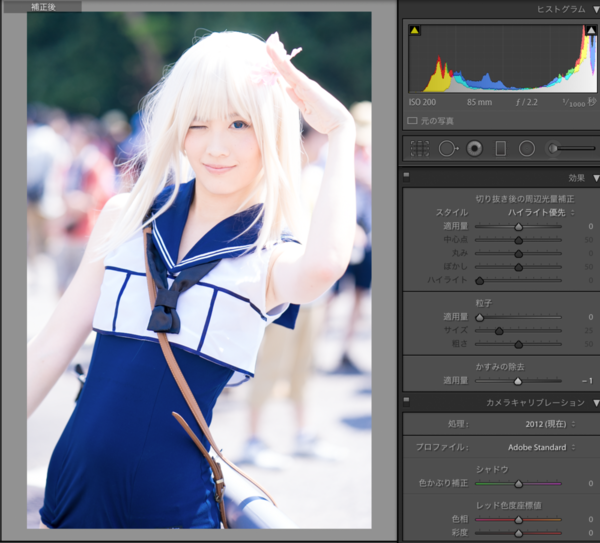Screen dimensions: 600x543
Task: Select the Red Eye Correction tool
Action: [x=474, y=148]
